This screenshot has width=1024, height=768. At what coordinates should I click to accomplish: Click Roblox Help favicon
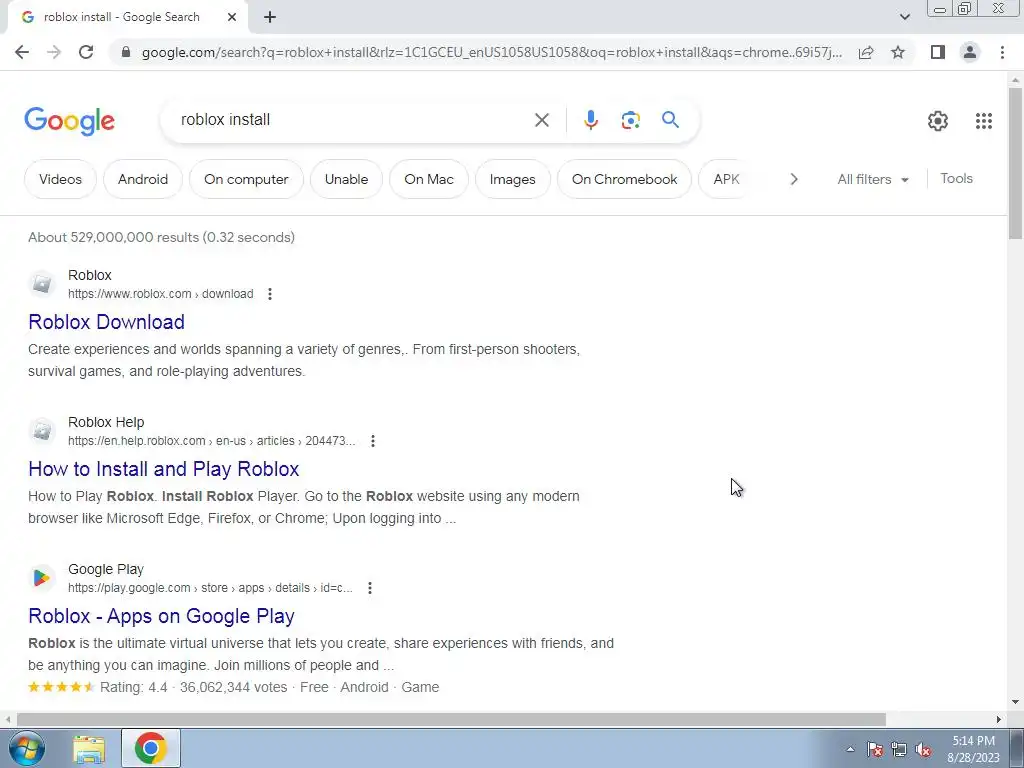tap(42, 431)
